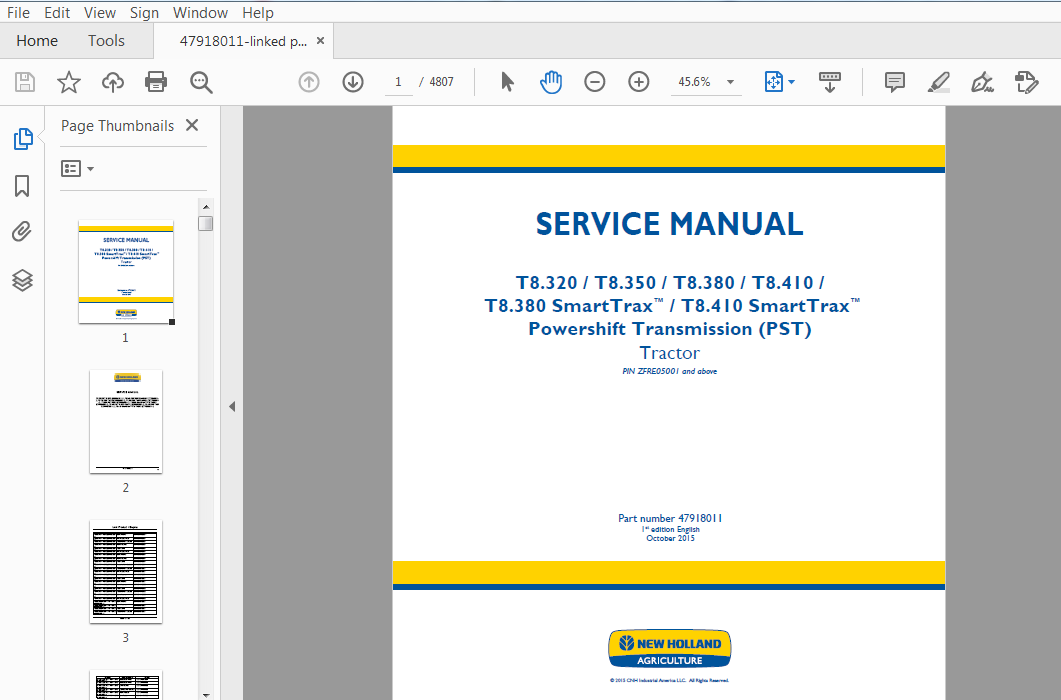The width and height of the screenshot is (1061, 700).
Task: Close the Page Thumbnails panel
Action: click(192, 125)
